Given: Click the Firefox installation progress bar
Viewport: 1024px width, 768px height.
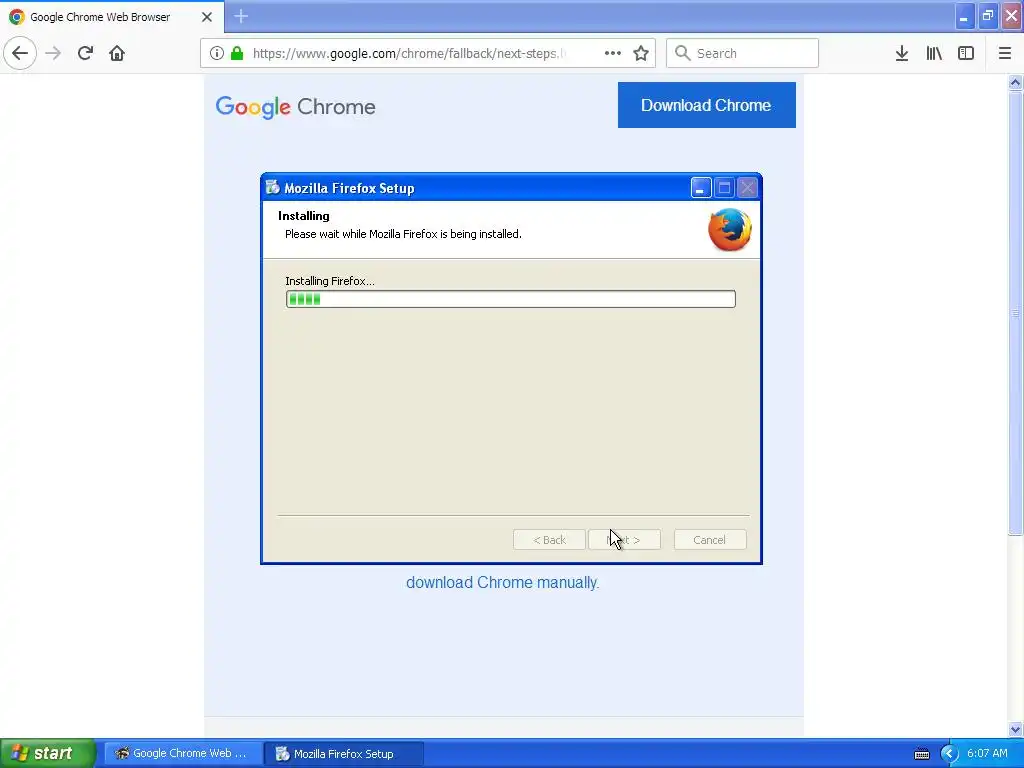Looking at the screenshot, I should click(511, 299).
